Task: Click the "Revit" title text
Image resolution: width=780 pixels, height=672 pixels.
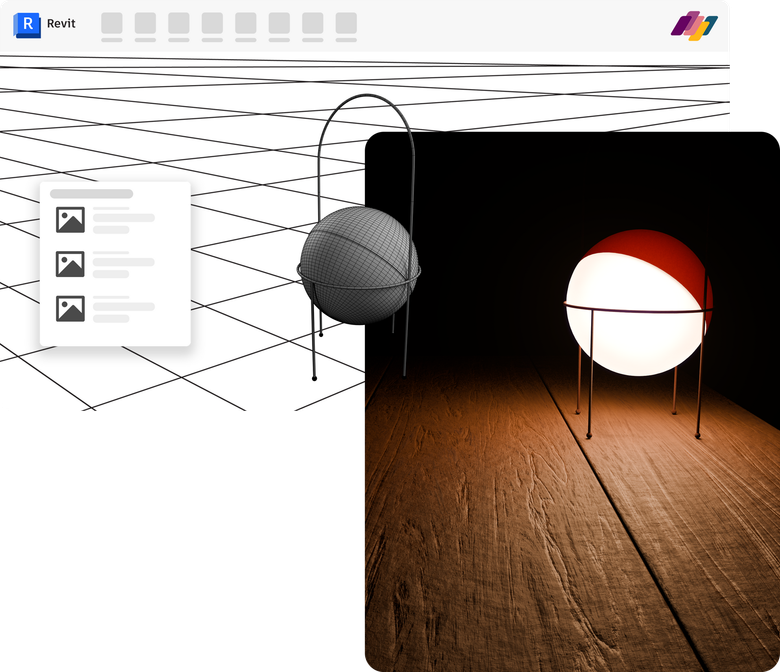Action: [x=61, y=23]
